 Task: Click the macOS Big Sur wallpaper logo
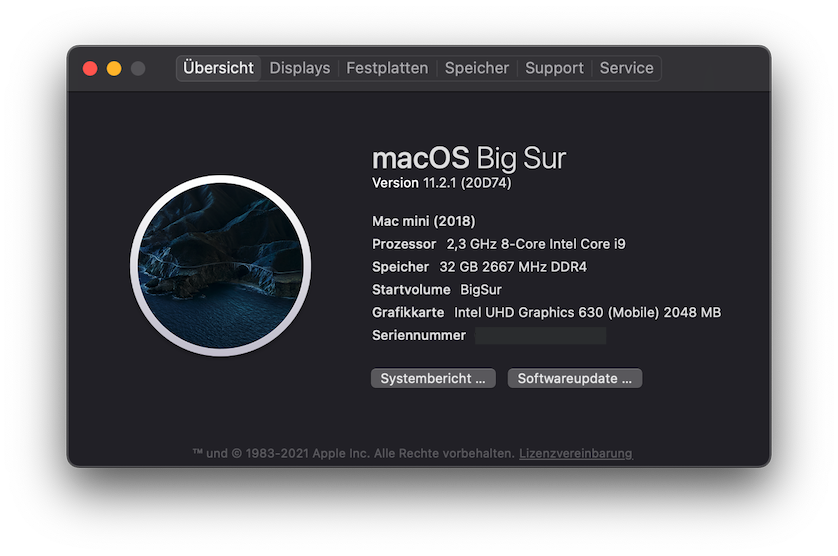tap(221, 266)
